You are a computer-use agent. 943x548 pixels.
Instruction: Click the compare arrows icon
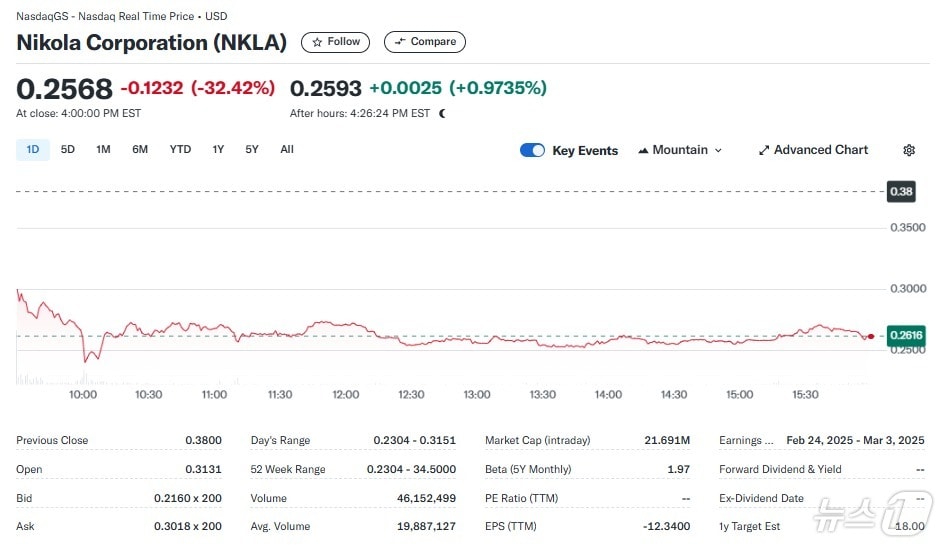point(400,42)
